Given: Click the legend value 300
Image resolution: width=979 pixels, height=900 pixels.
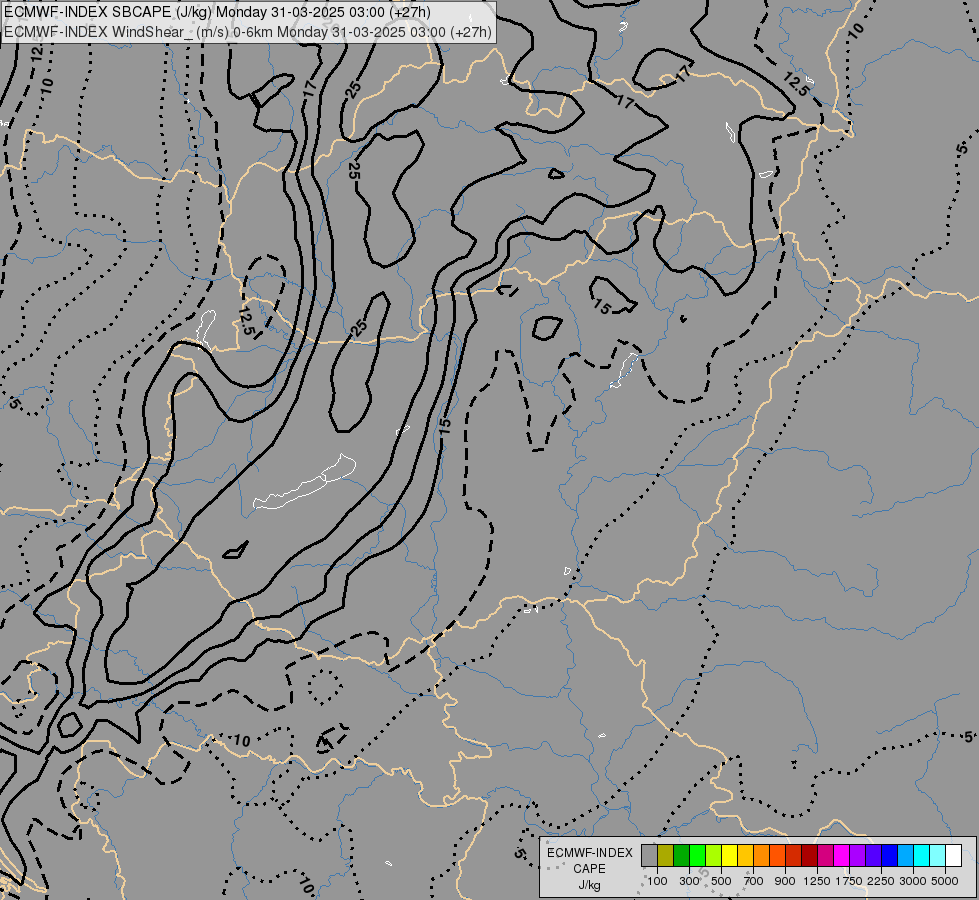Looking at the screenshot, I should 689,881.
